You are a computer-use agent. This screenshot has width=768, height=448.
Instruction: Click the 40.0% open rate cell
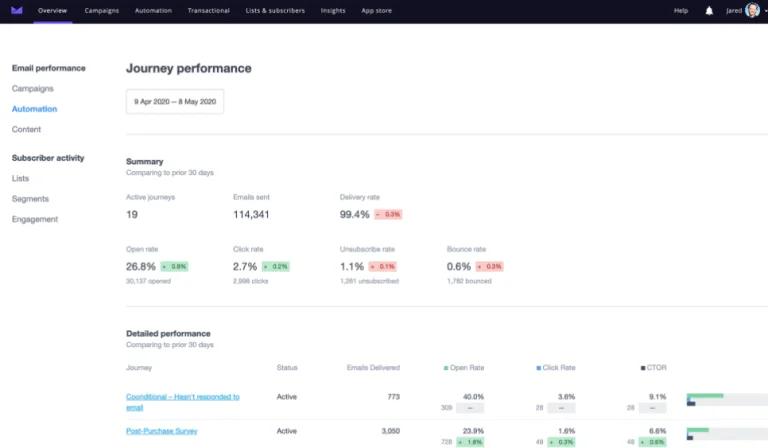[x=474, y=397]
